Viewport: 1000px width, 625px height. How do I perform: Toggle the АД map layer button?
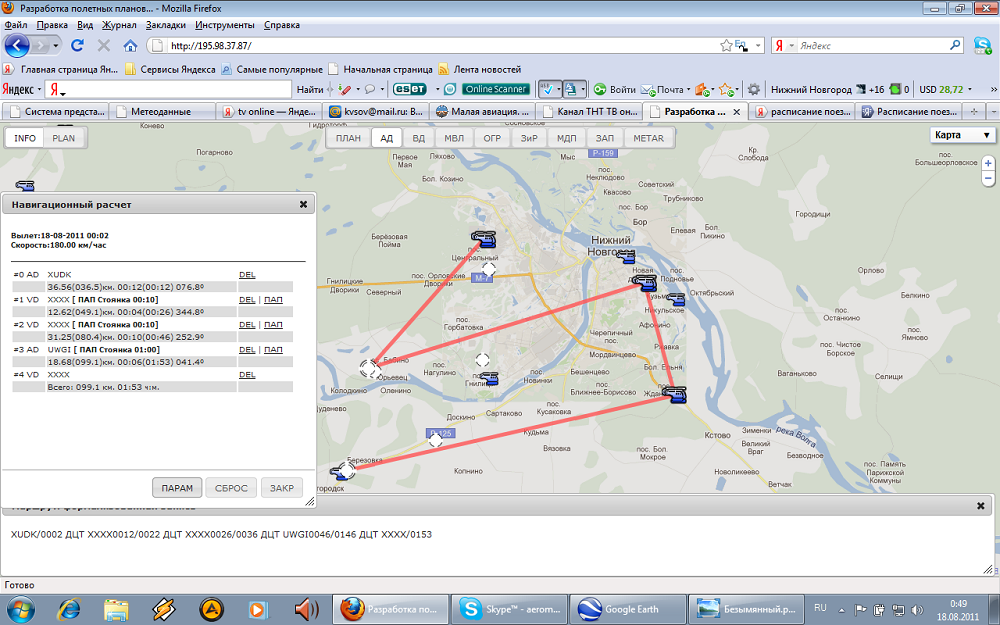click(x=386, y=138)
